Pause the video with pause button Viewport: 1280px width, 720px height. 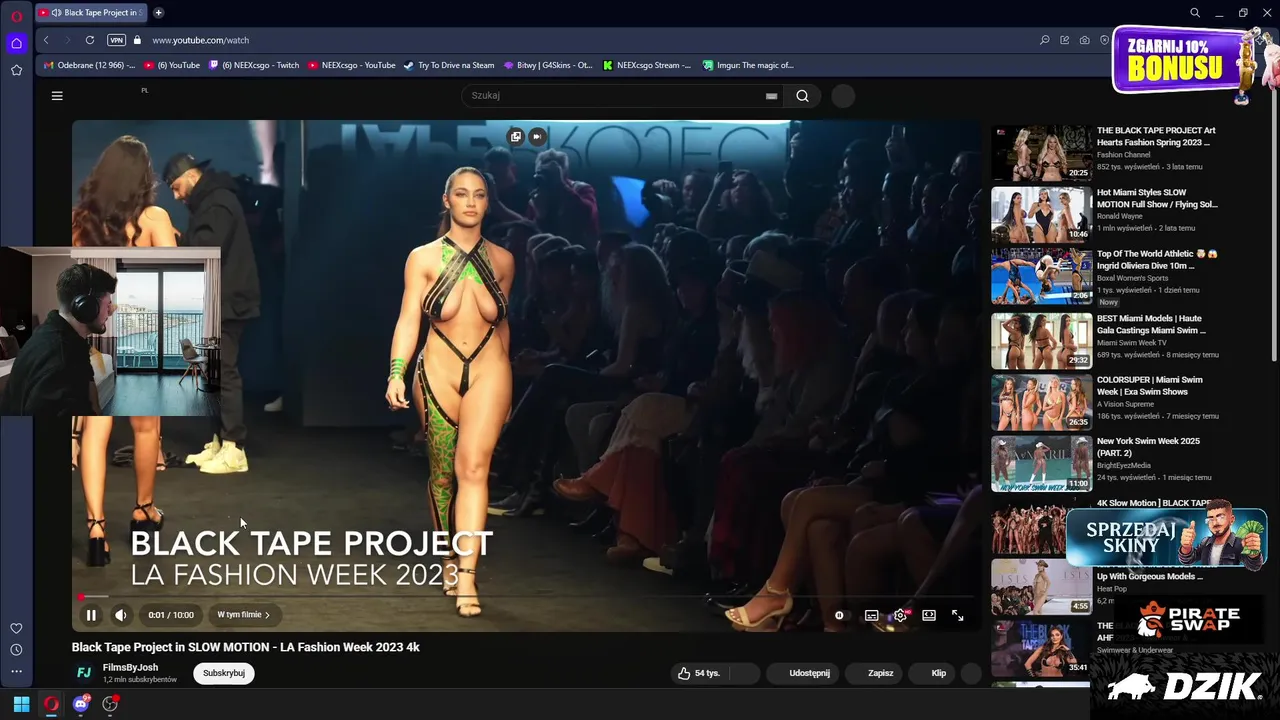pyautogui.click(x=91, y=615)
